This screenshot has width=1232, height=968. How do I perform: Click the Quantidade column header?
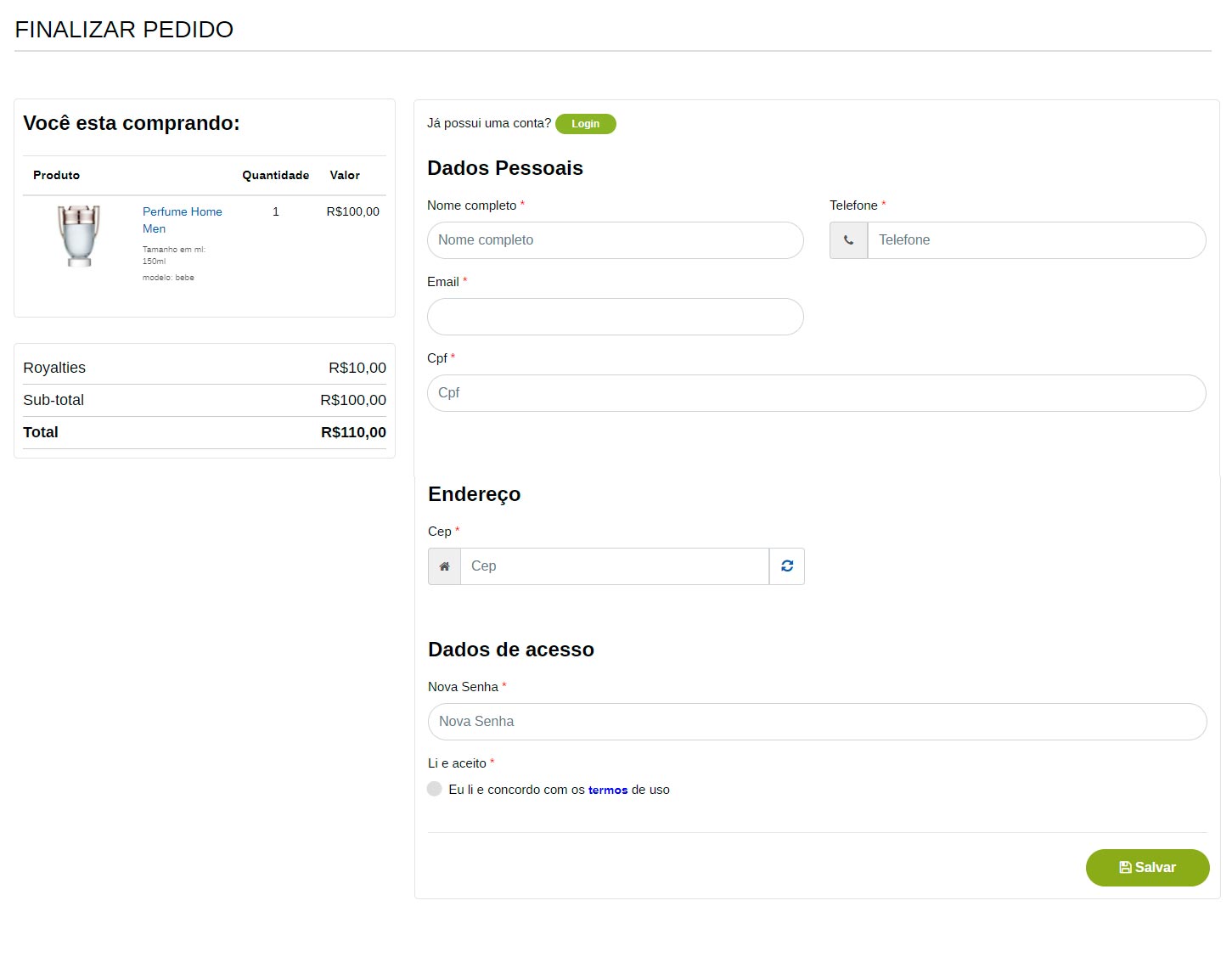pos(275,175)
